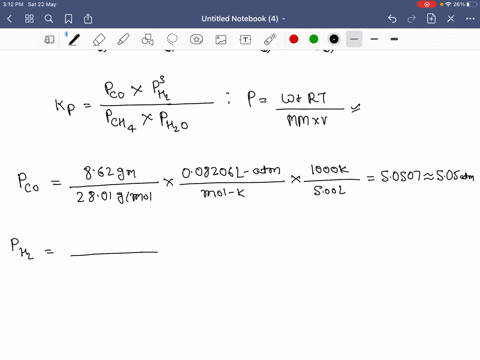Select the thinnest stroke width
Image resolution: width=480 pixels, height=360 pixels.
(354, 39)
